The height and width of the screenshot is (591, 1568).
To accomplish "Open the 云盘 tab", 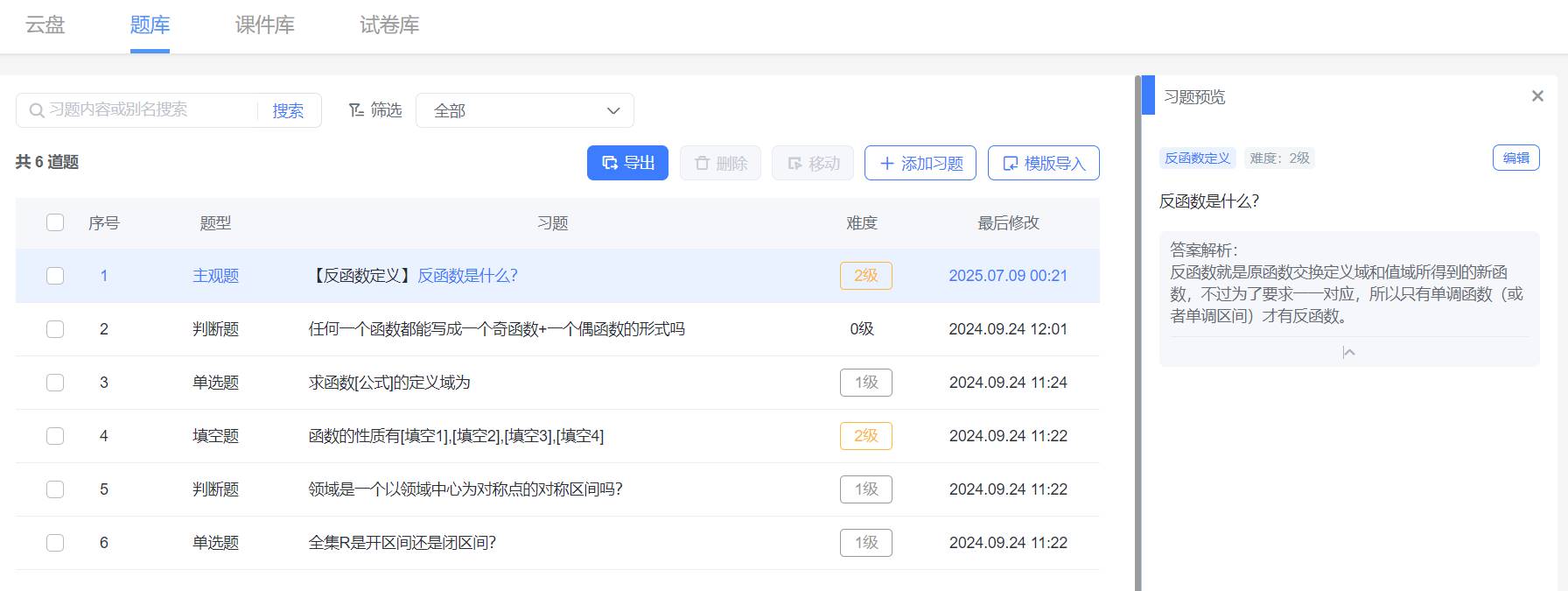I will click(x=45, y=25).
